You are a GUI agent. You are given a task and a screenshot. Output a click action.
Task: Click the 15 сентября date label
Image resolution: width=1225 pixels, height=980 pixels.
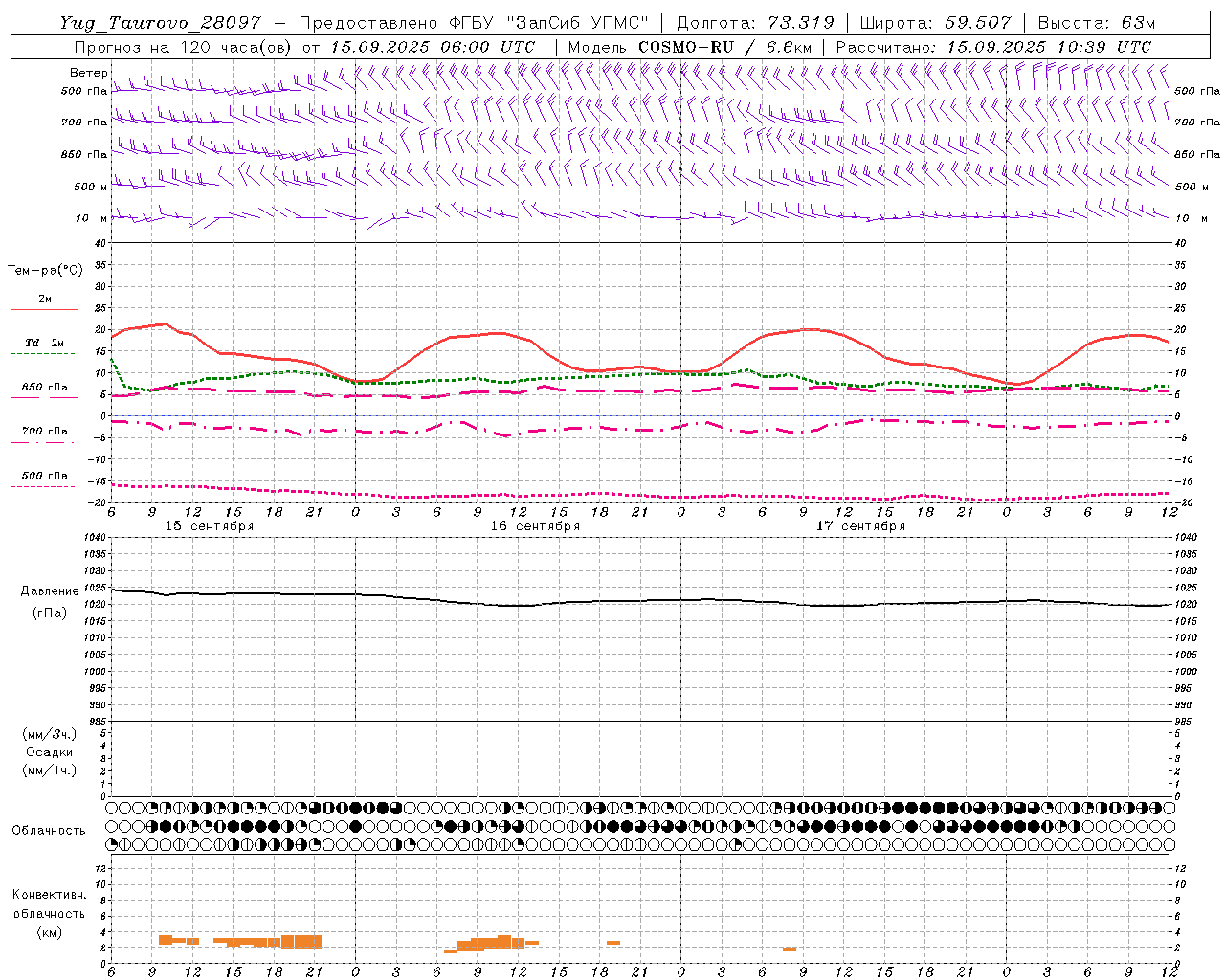point(210,526)
